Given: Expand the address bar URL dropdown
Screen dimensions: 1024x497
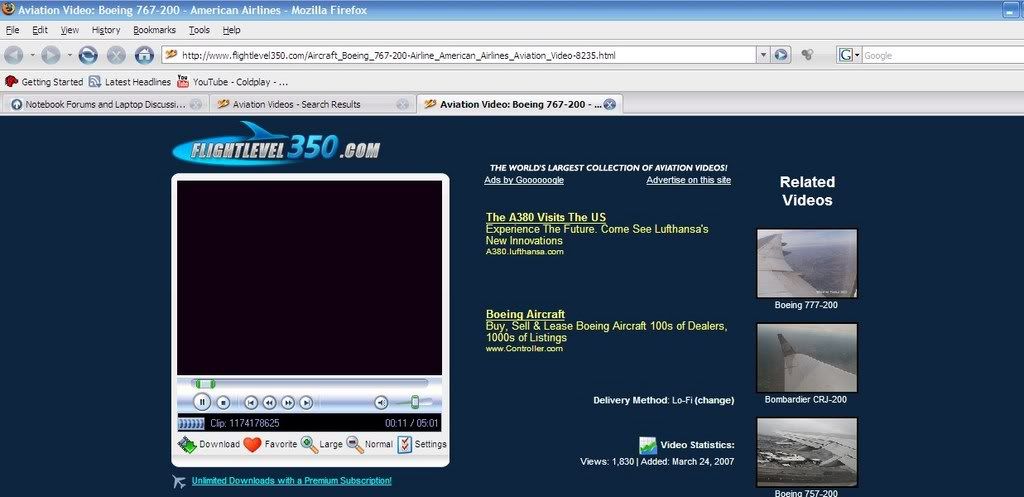Looking at the screenshot, I should pyautogui.click(x=763, y=56).
